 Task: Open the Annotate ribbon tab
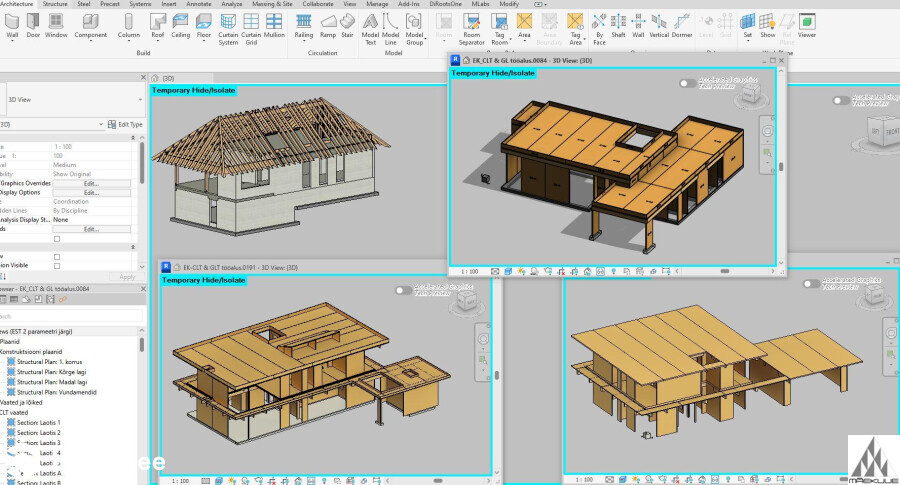pos(198,4)
